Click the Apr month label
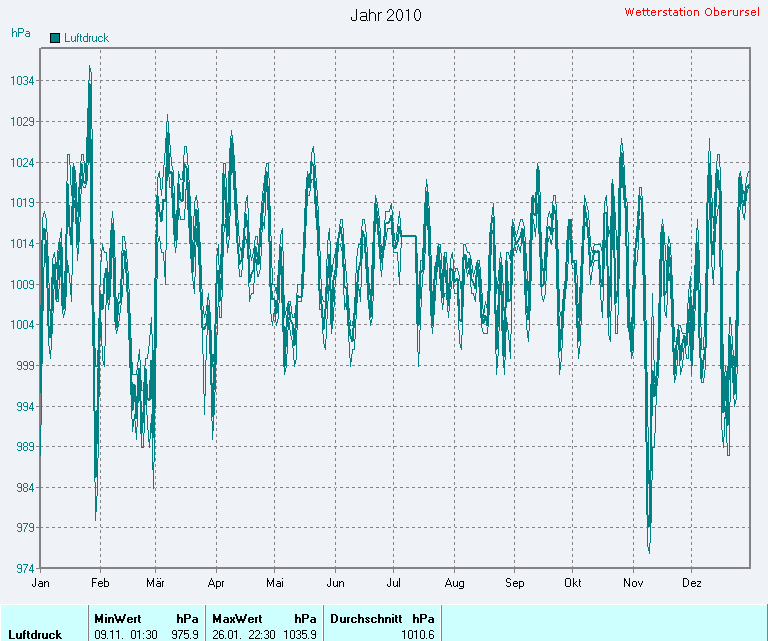Viewport: 768px width, 641px height. 216,583
